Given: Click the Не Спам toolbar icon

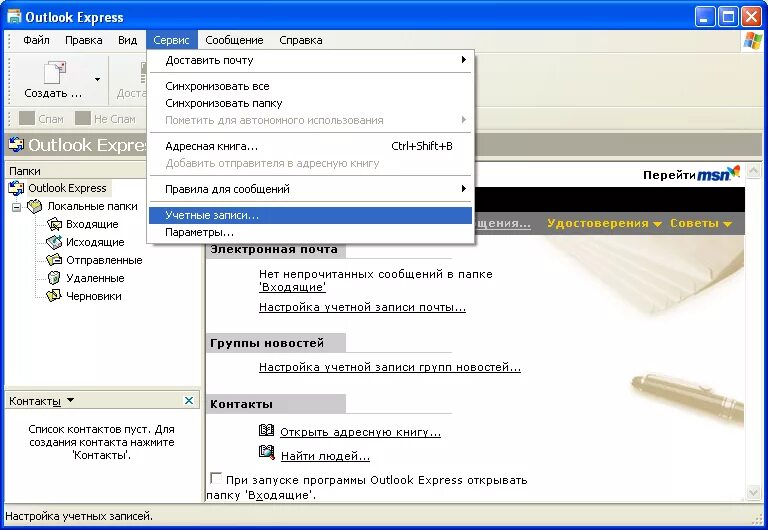Looking at the screenshot, I should click(x=83, y=118).
